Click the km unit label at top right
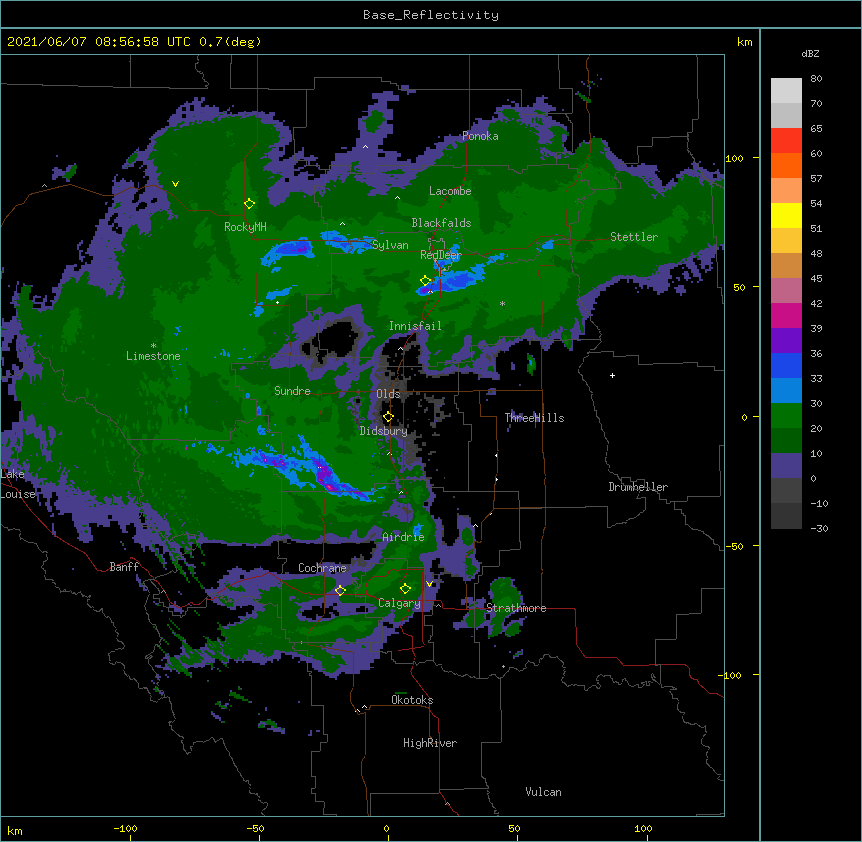862x842 pixels. (744, 42)
